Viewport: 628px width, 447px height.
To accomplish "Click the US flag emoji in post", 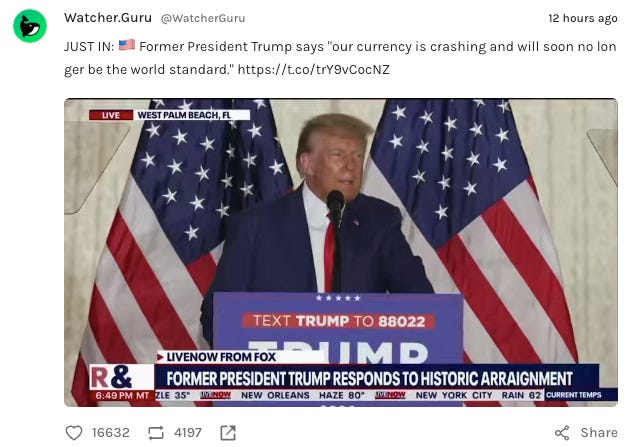I will pyautogui.click(x=127, y=45).
